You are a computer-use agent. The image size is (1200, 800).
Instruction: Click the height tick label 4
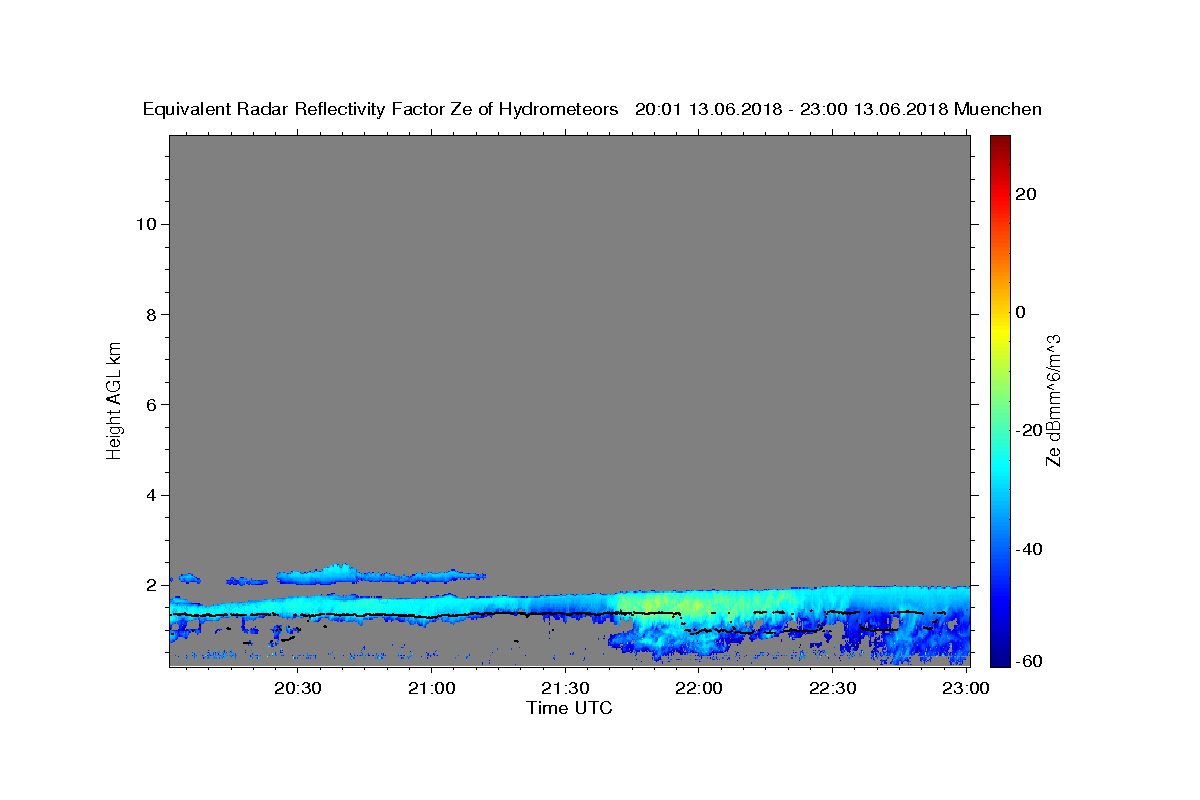149,495
